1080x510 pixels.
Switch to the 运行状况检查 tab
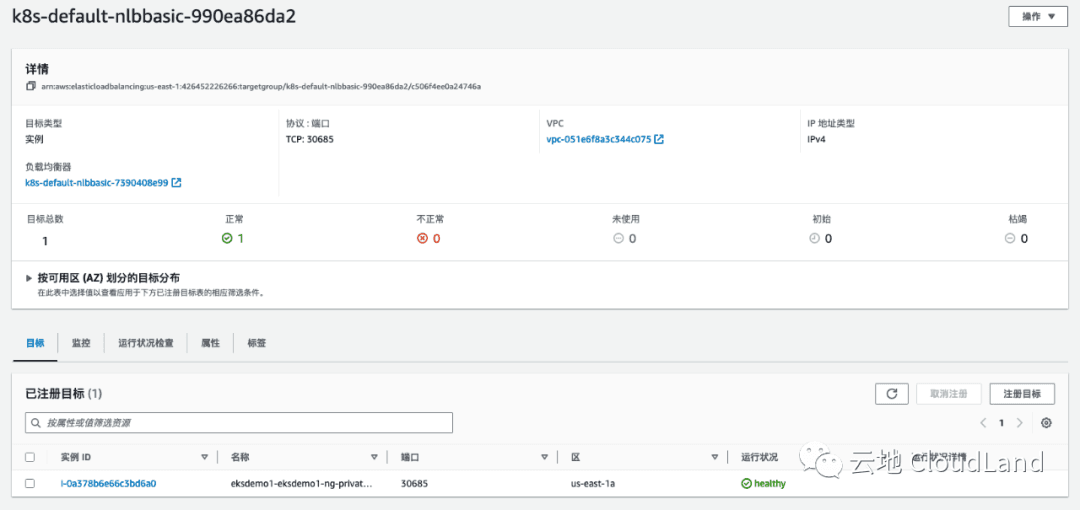tap(146, 343)
